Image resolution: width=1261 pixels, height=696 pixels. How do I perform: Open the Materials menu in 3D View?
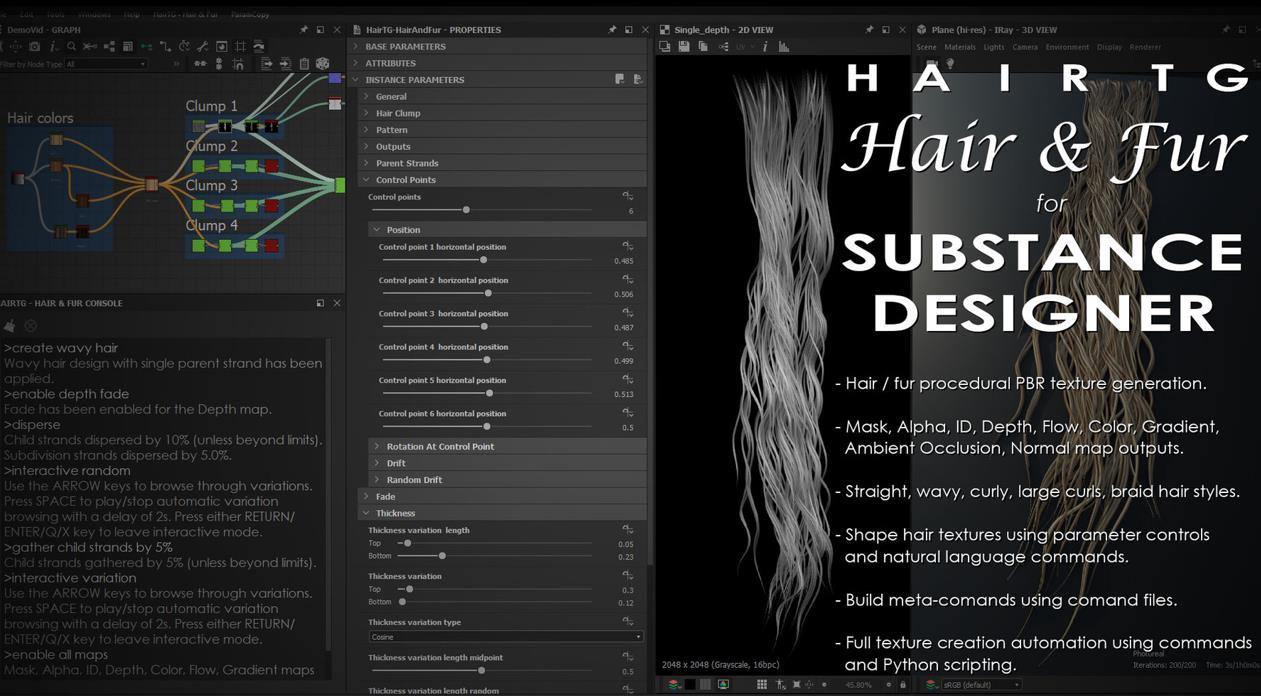coord(960,47)
